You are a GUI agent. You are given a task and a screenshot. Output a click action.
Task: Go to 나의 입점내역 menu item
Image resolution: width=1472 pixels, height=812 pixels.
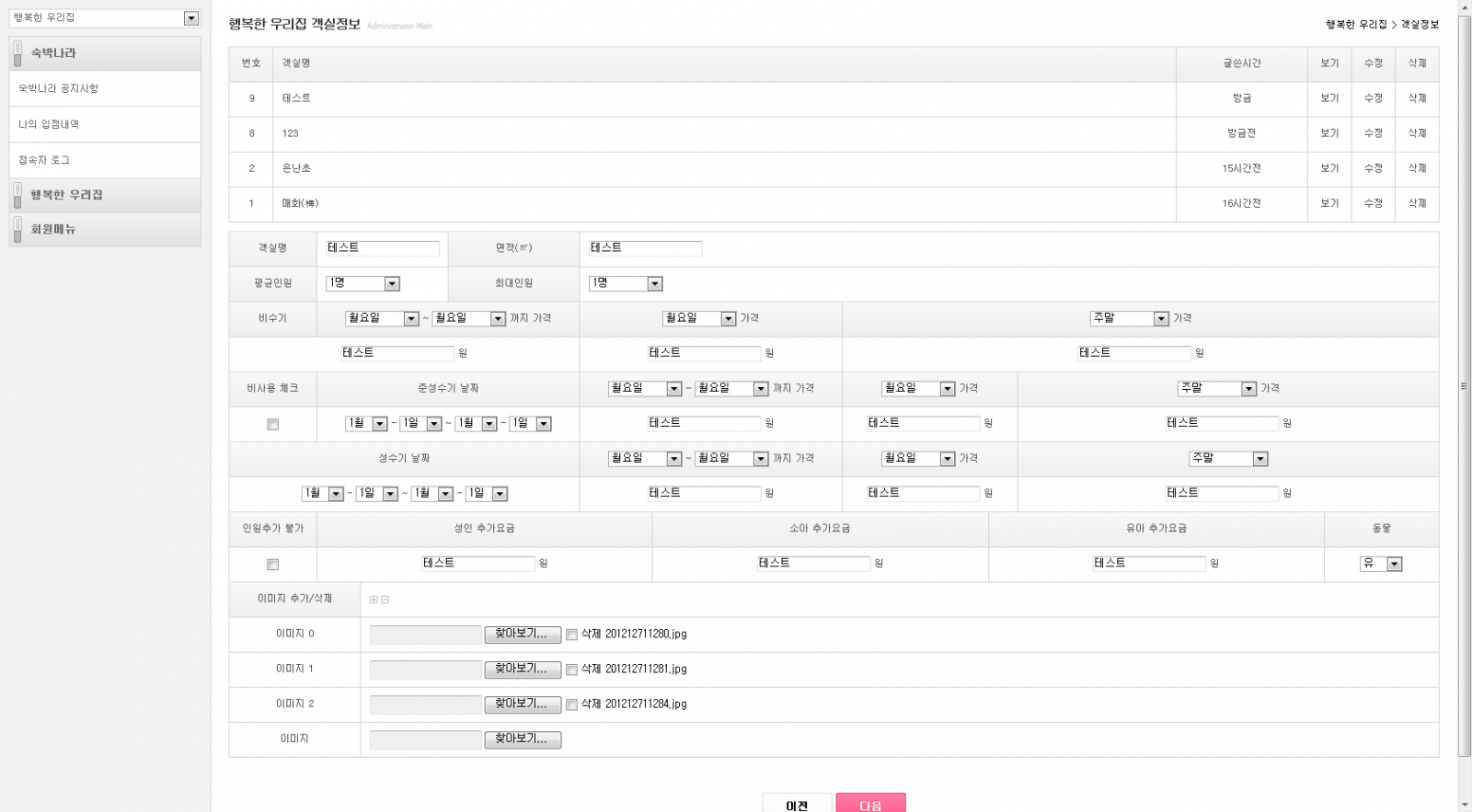(x=50, y=124)
